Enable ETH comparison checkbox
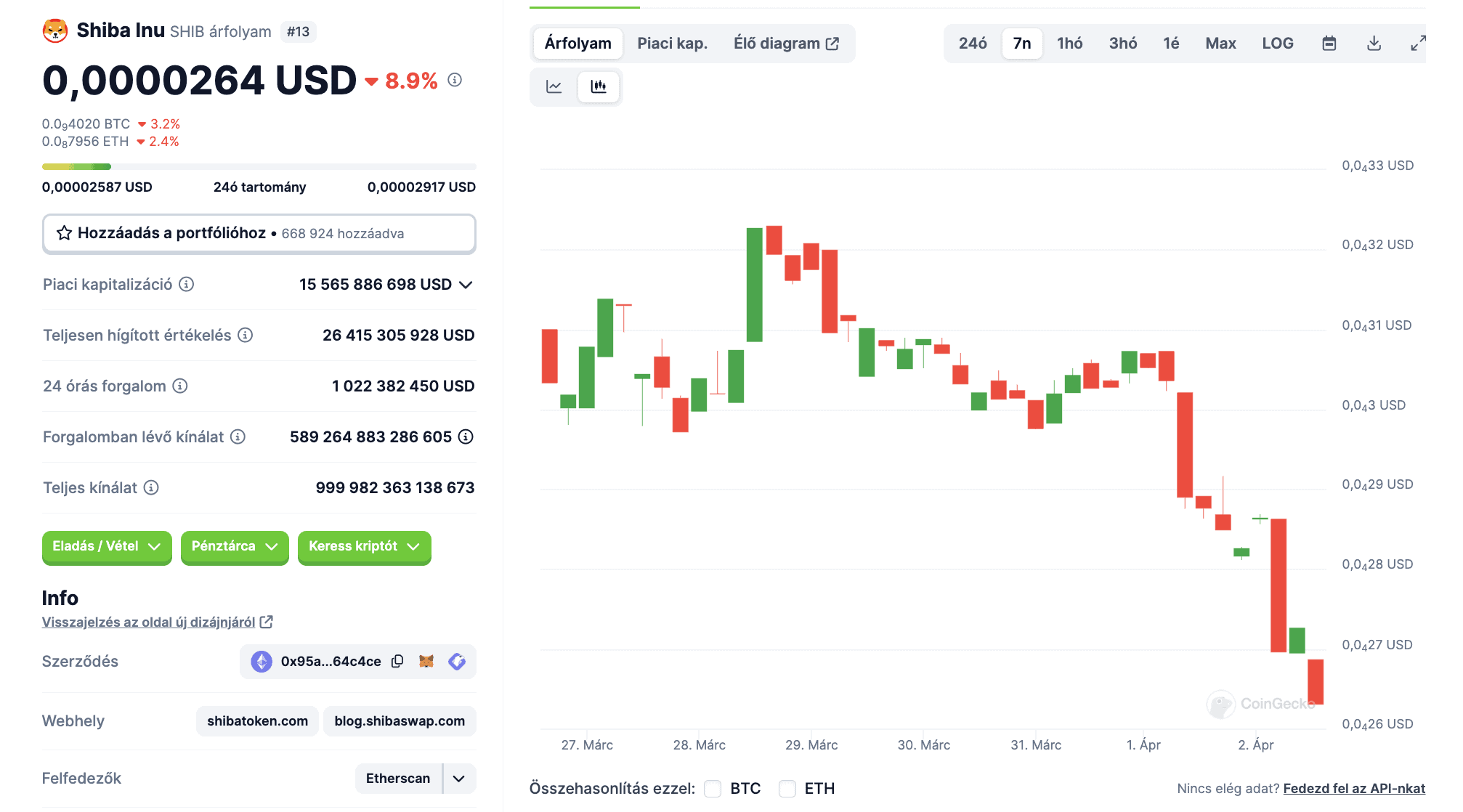 [787, 789]
